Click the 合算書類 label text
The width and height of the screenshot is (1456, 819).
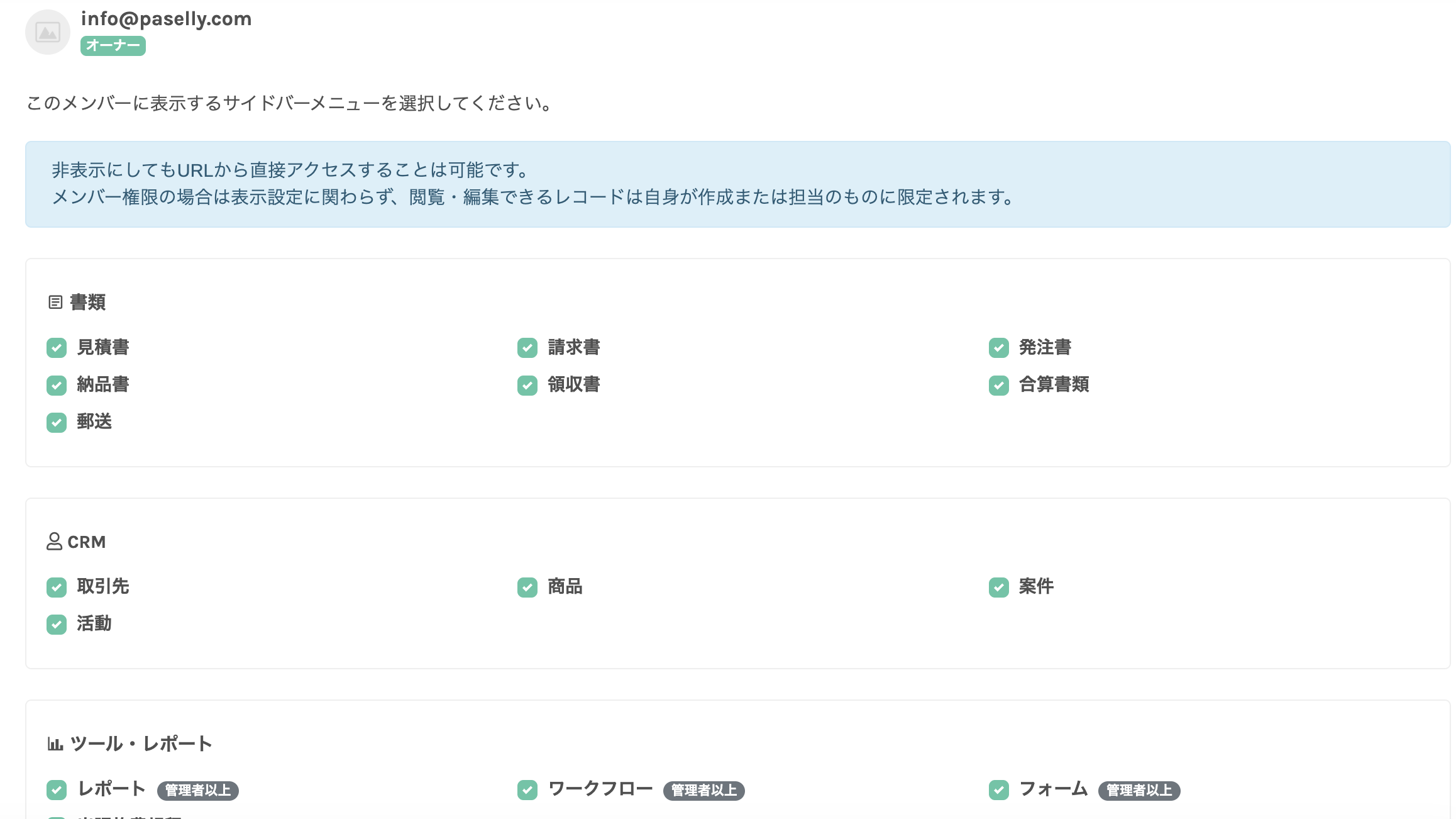click(1054, 384)
